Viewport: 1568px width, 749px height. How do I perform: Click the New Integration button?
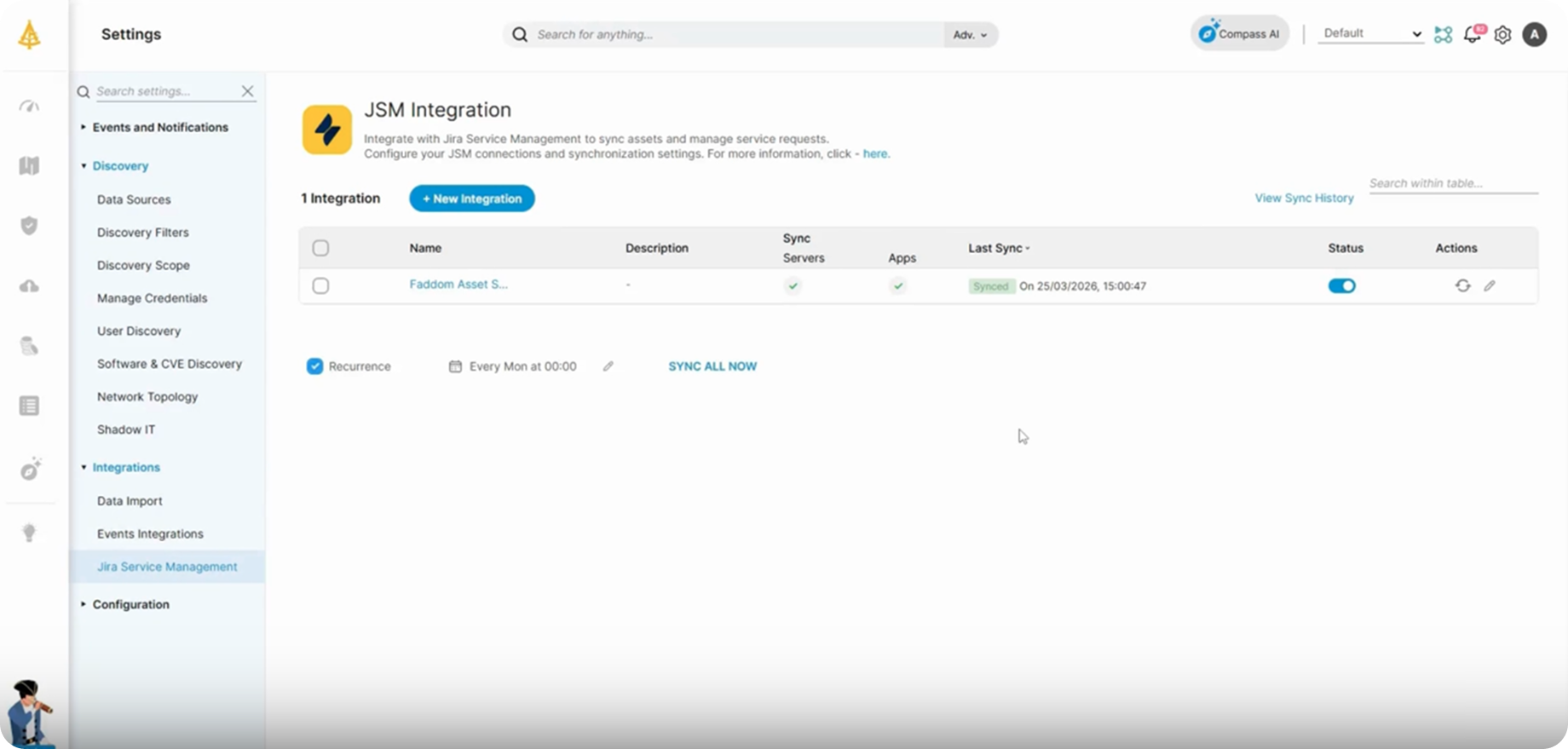click(x=472, y=199)
